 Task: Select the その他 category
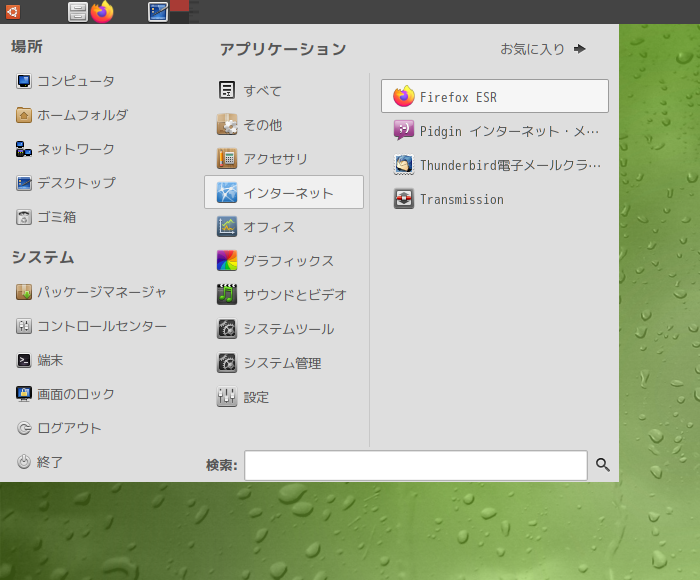point(284,125)
